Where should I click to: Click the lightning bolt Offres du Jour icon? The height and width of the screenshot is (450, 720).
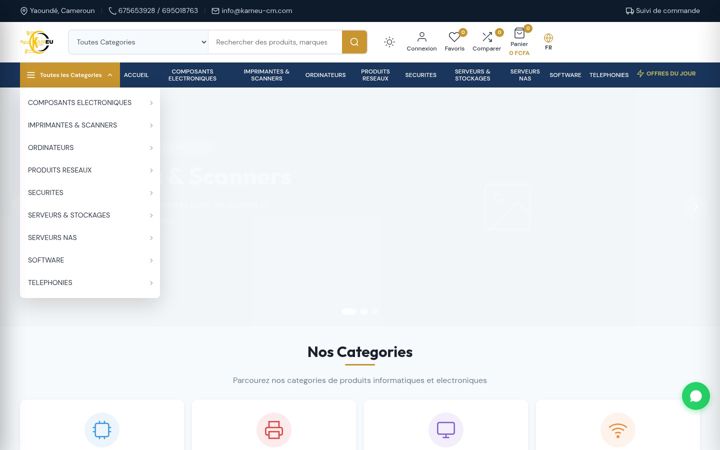(640, 73)
